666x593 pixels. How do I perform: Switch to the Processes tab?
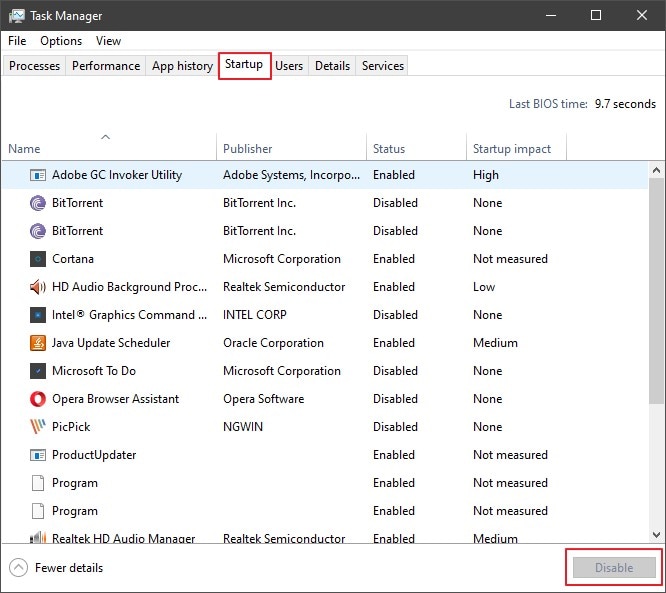tap(34, 66)
